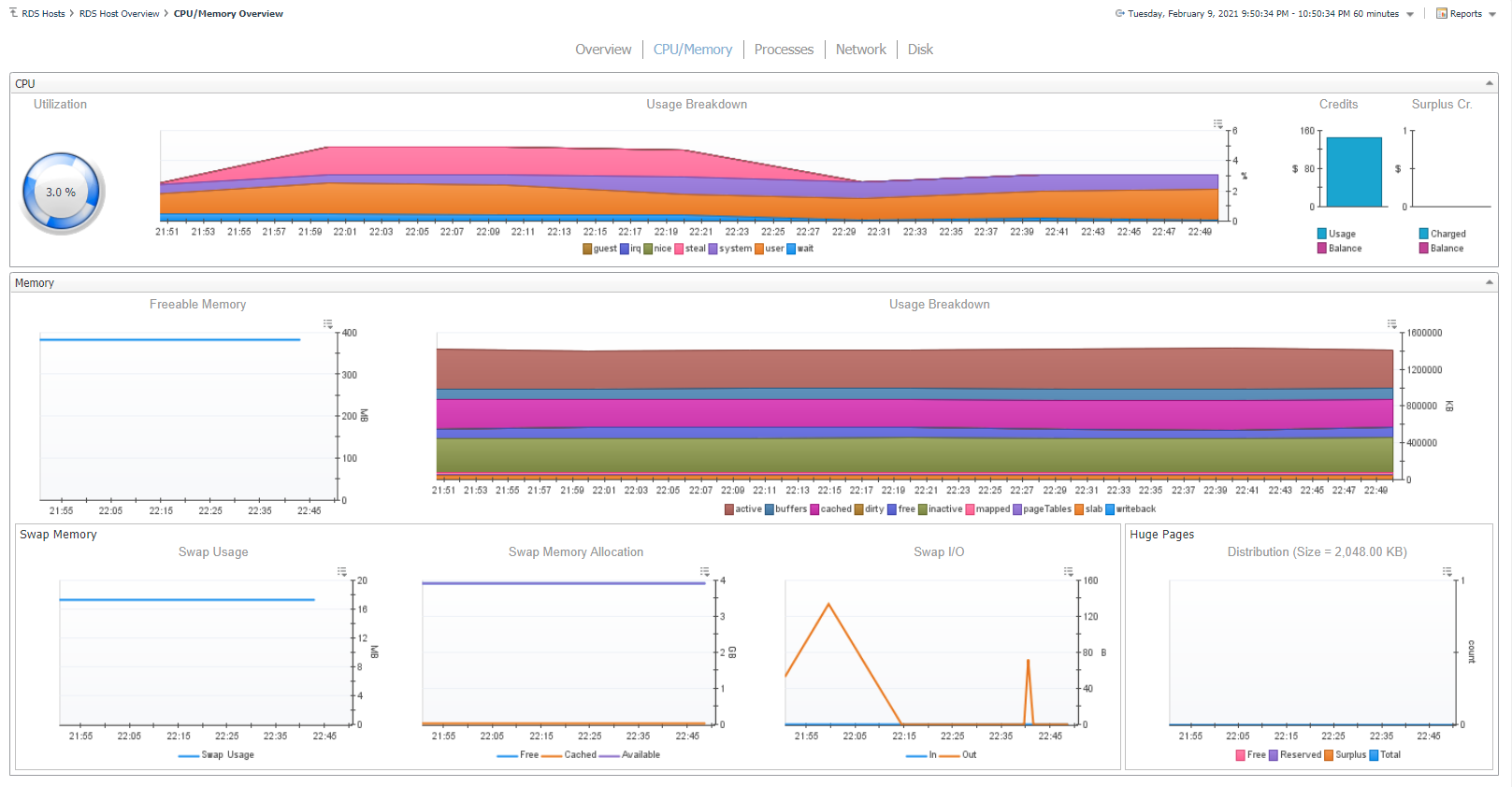The image size is (1512, 787).
Task: Expand the Reports dropdown arrow
Action: (x=1491, y=14)
